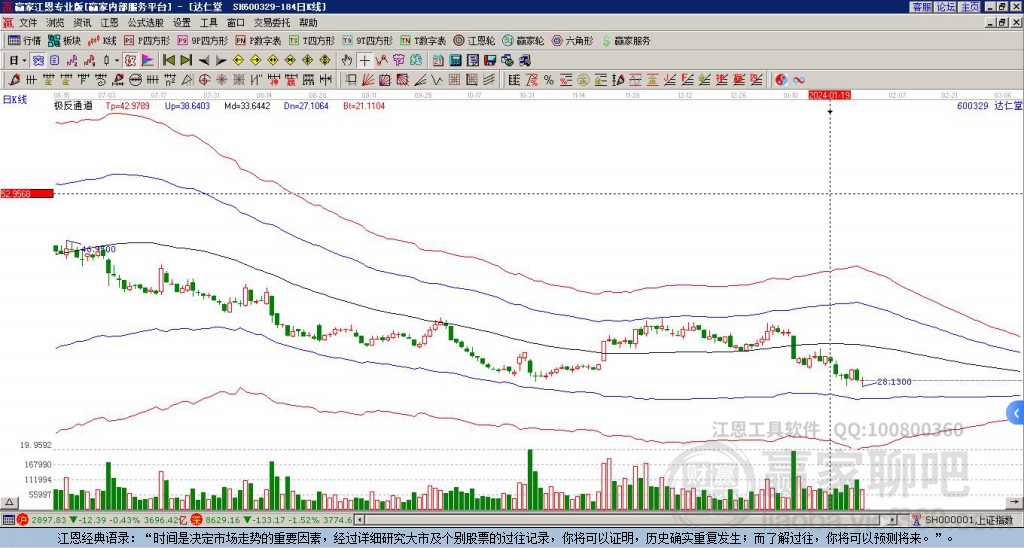Click the horizontal scrollbar right arrow
The height and width of the screenshot is (548, 1024).
[893, 520]
